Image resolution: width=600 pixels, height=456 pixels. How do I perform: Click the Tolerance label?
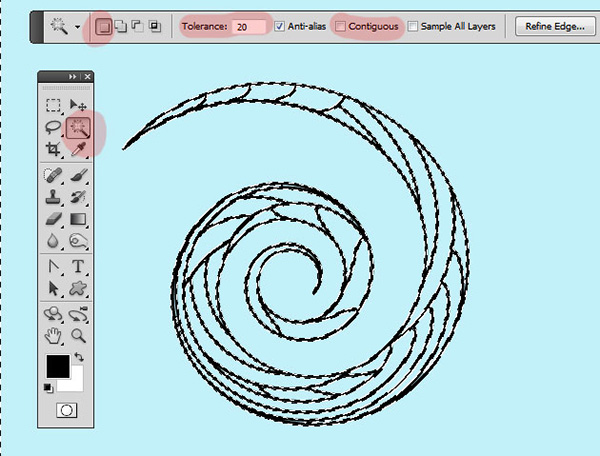204,26
